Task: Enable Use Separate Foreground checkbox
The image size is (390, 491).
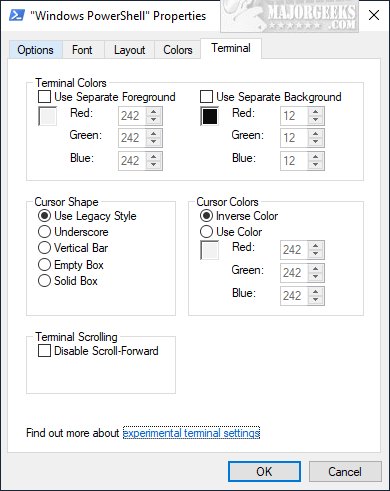Action: click(x=44, y=97)
